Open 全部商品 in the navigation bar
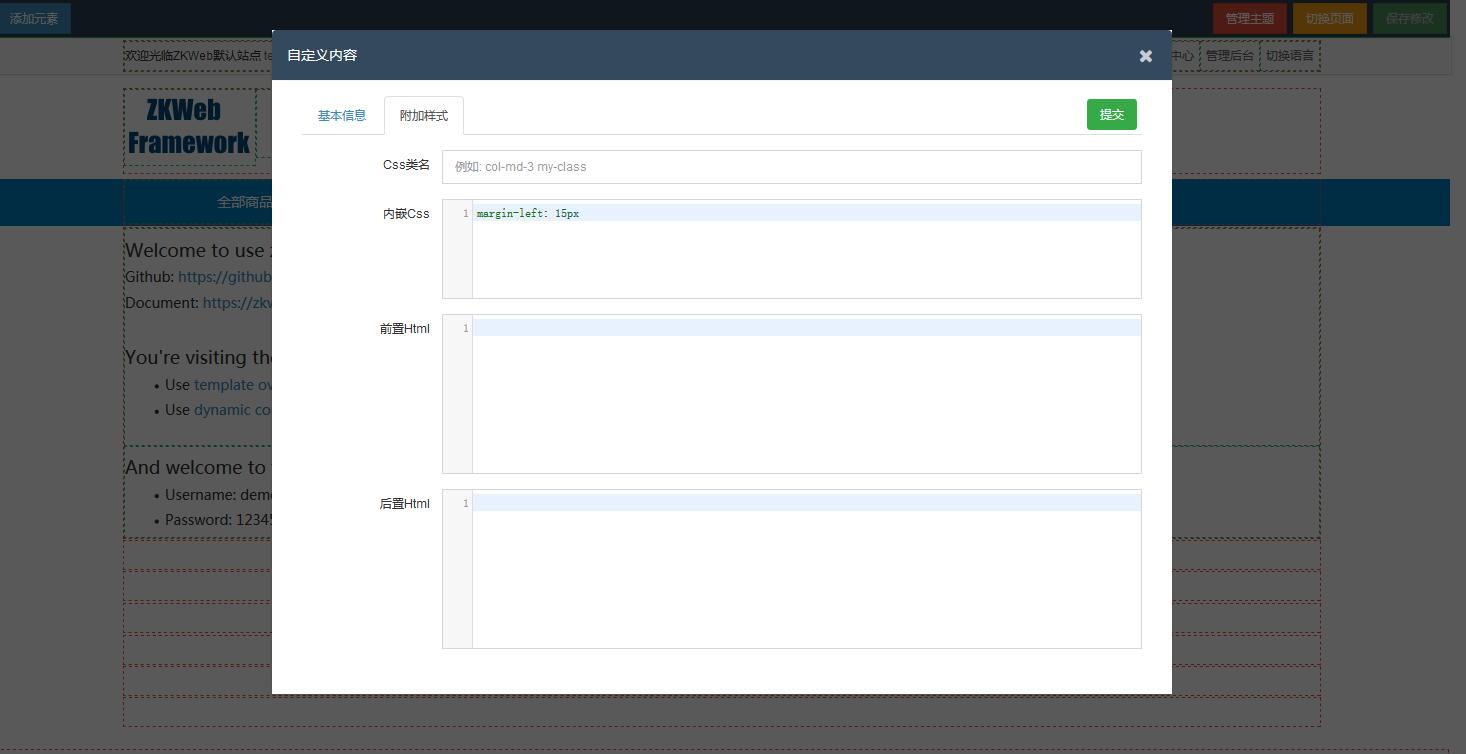Viewport: 1466px width, 754px height. pyautogui.click(x=245, y=202)
